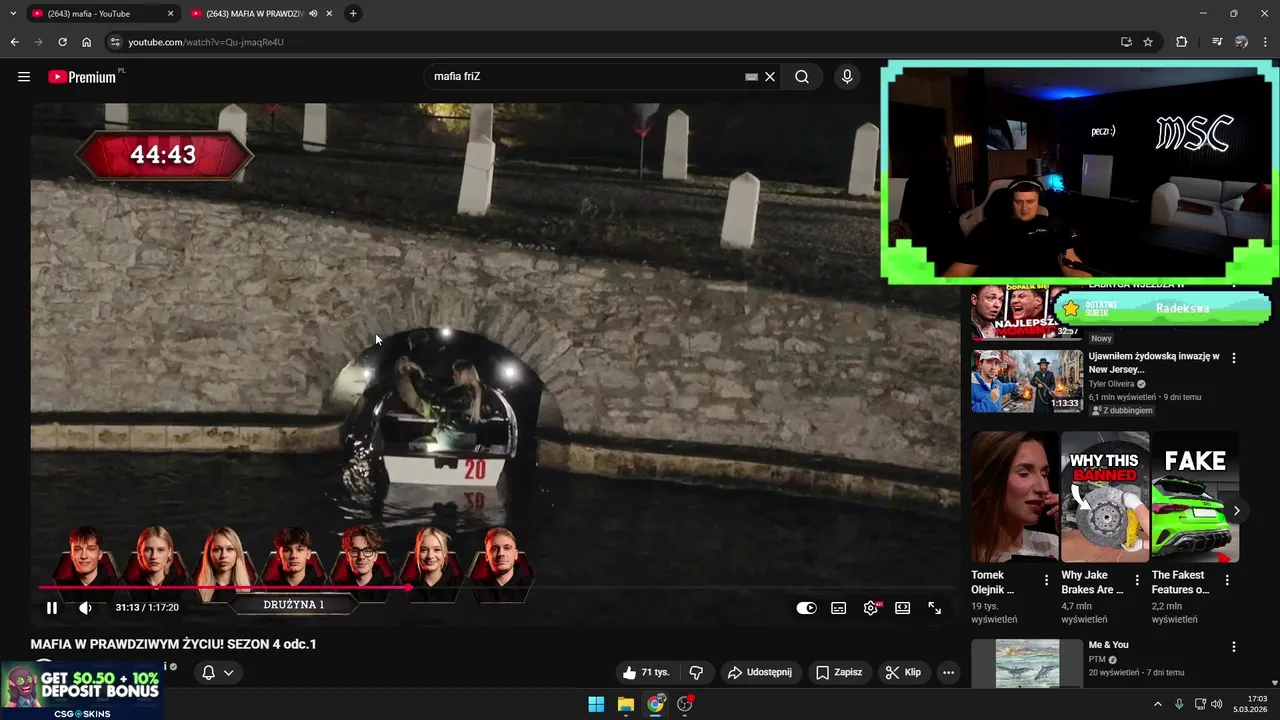Screen dimensions: 1280x720
Task: Open options for 'Me & You' video
Action: pyautogui.click(x=1234, y=647)
